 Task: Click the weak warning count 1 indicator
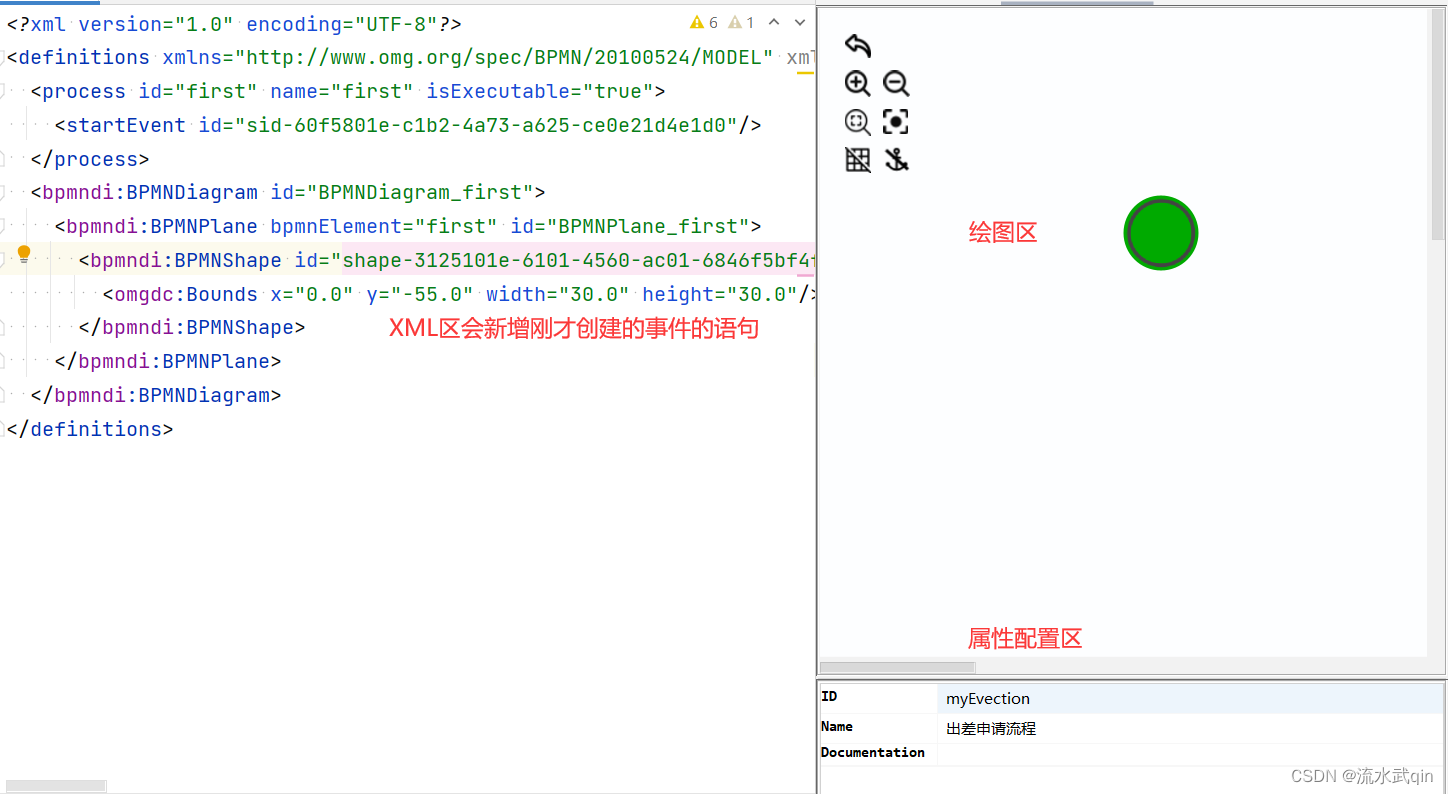(741, 23)
